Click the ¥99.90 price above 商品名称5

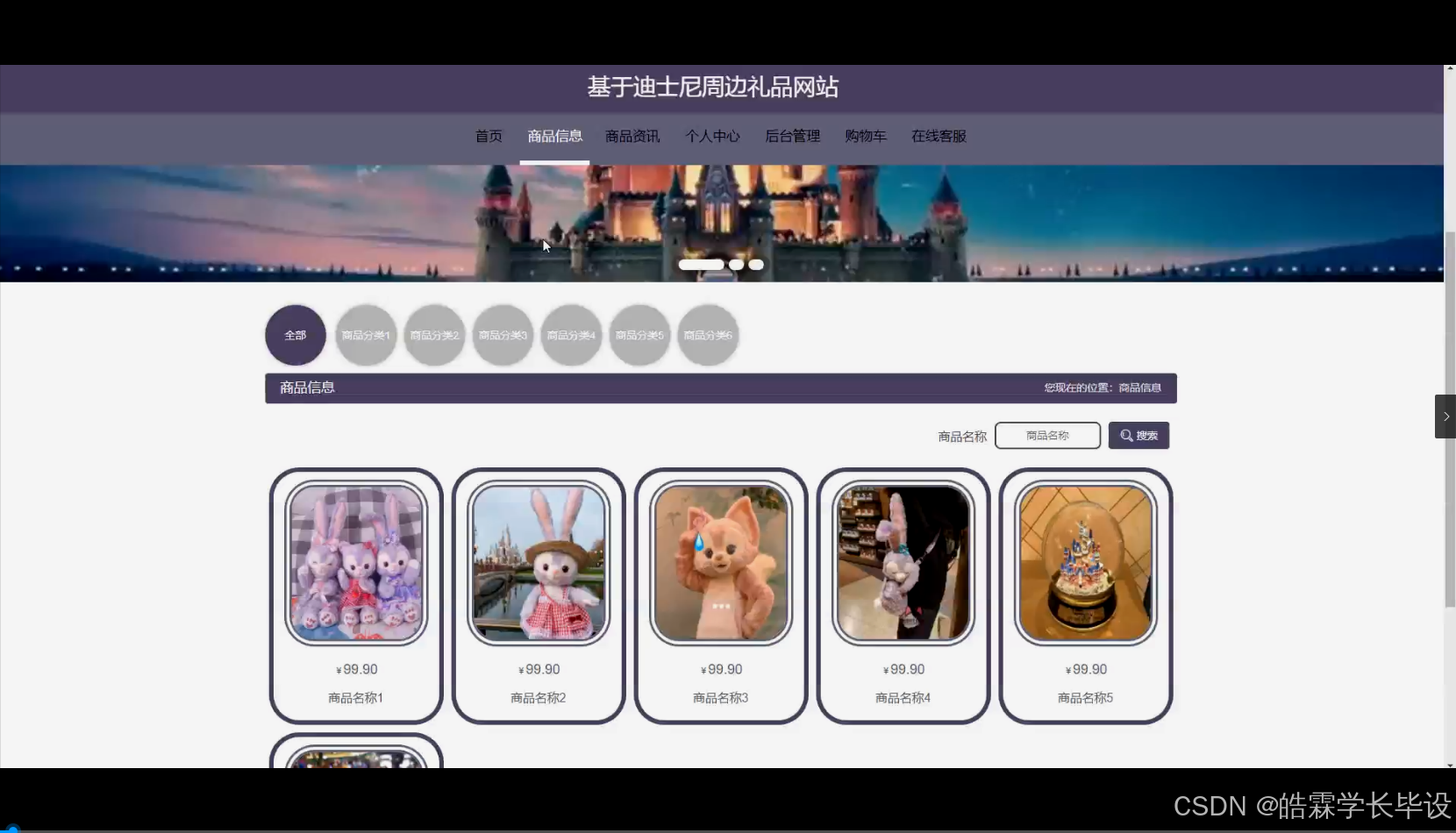click(x=1087, y=669)
